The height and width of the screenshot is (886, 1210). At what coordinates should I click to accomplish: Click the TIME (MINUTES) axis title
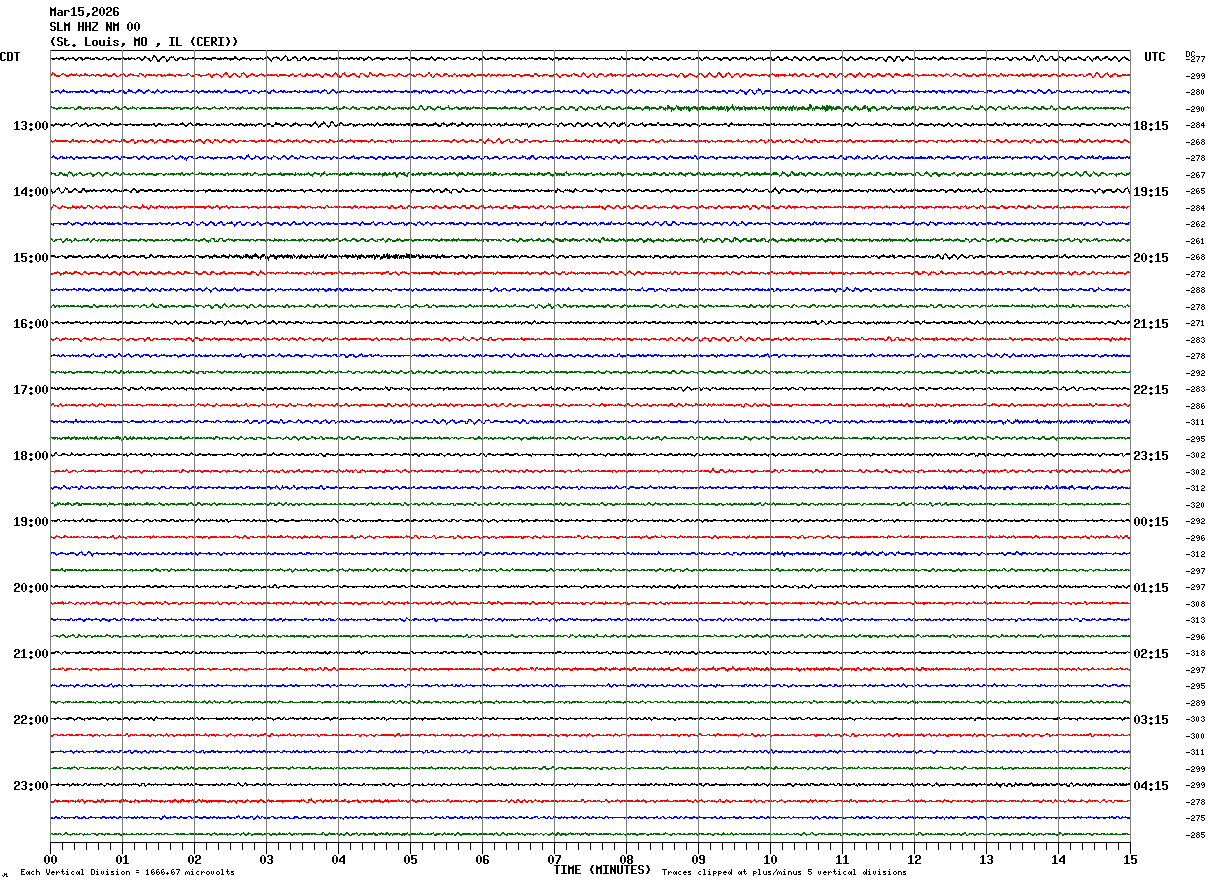(x=602, y=870)
